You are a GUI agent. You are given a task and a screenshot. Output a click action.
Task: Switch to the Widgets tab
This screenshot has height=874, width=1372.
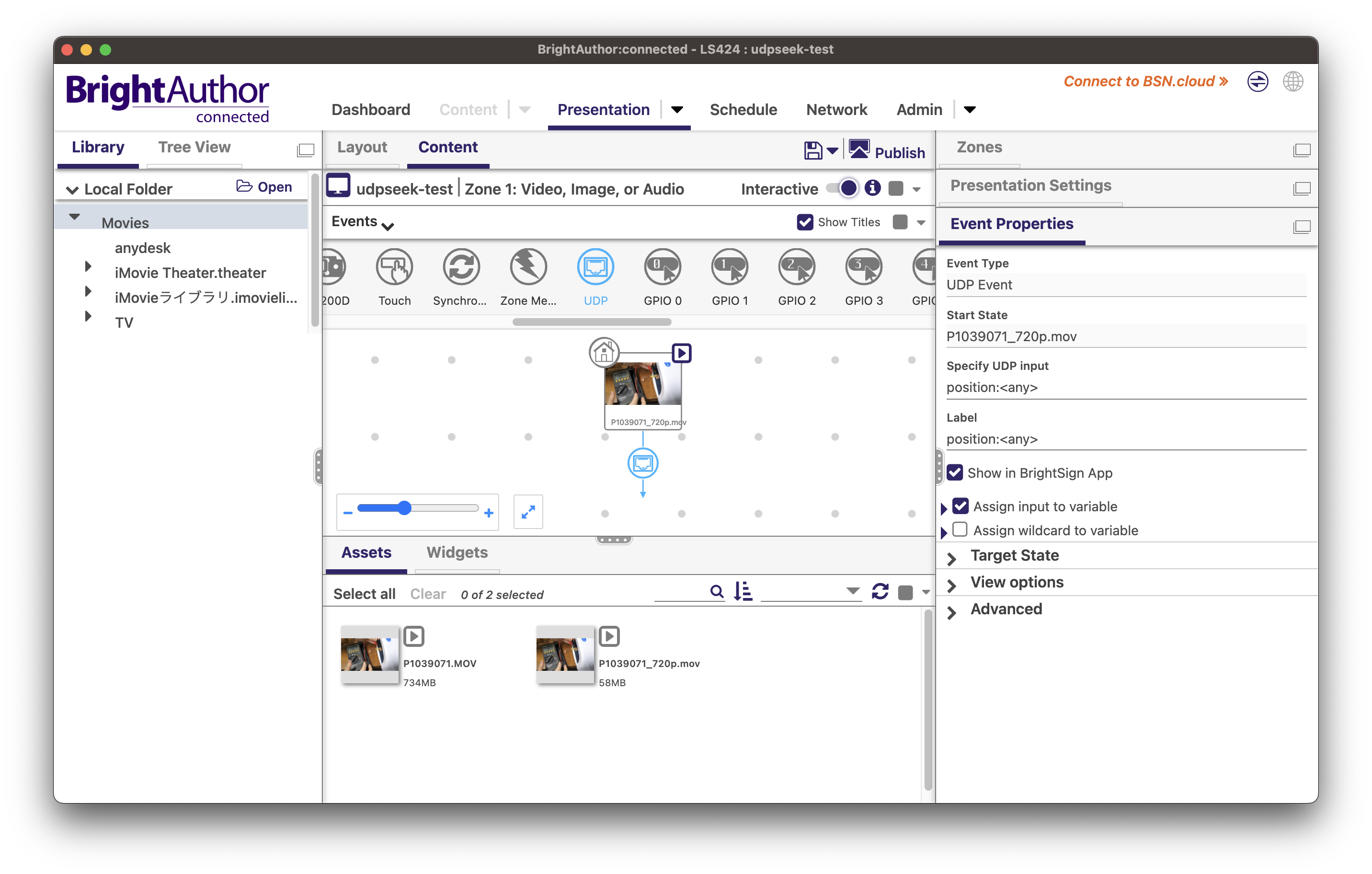pyautogui.click(x=457, y=552)
